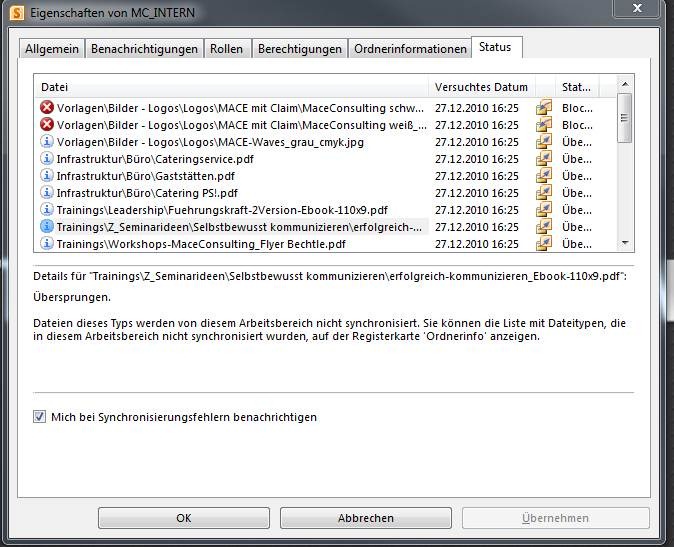Click the status folder icon in the Fuehrungskraft Ebook row
674x547 pixels.
click(544, 210)
